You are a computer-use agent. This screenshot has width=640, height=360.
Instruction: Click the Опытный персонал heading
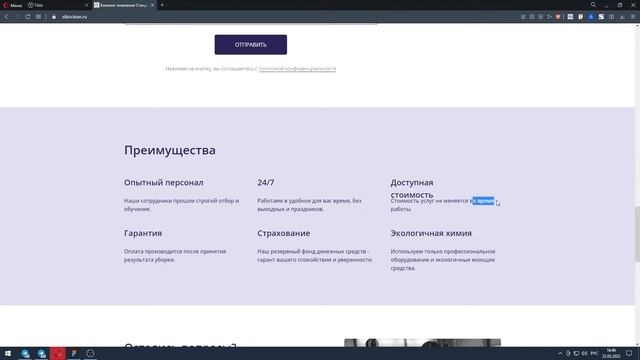[x=164, y=182]
